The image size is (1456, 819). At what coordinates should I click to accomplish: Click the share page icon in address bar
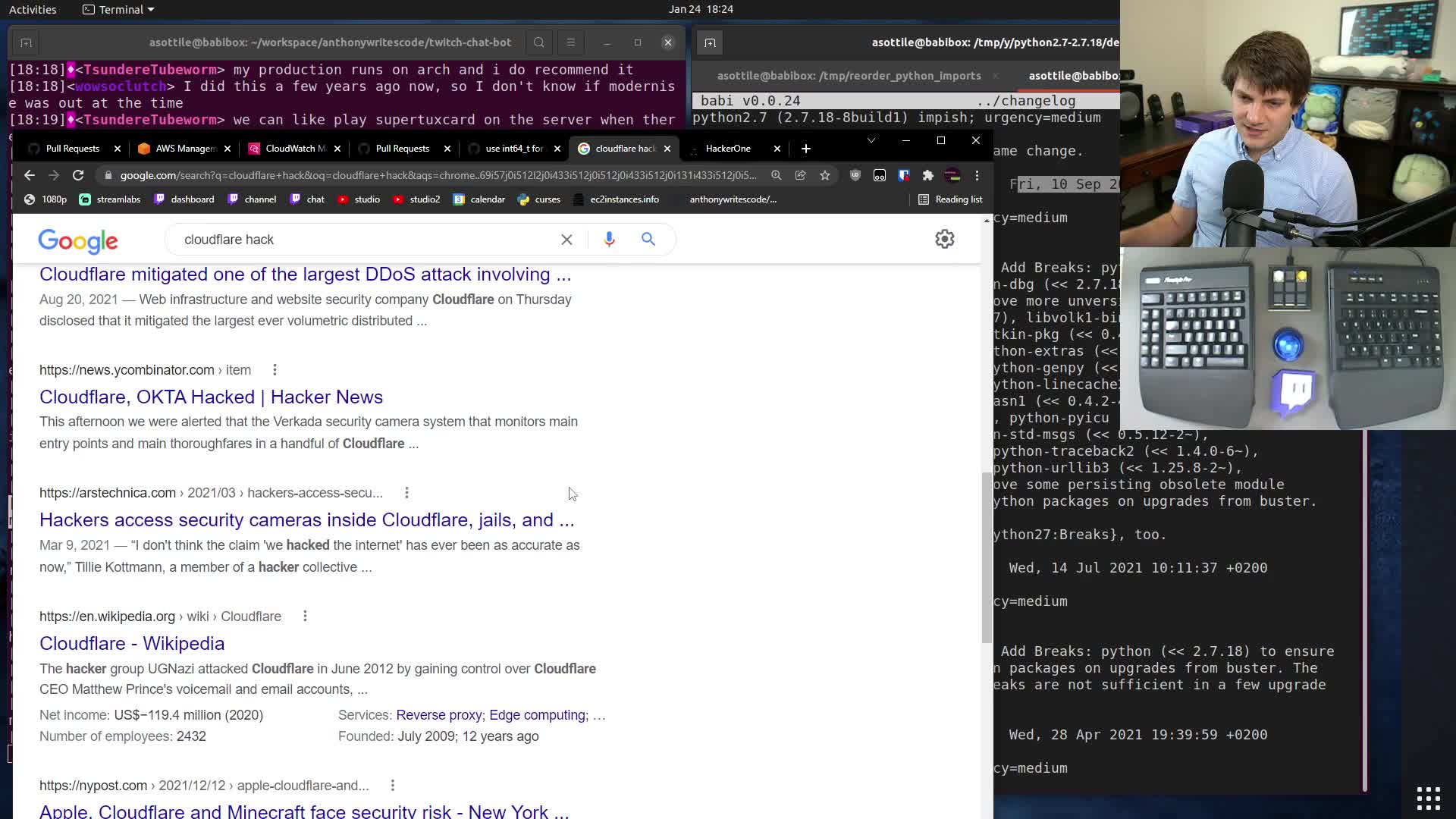coord(800,175)
